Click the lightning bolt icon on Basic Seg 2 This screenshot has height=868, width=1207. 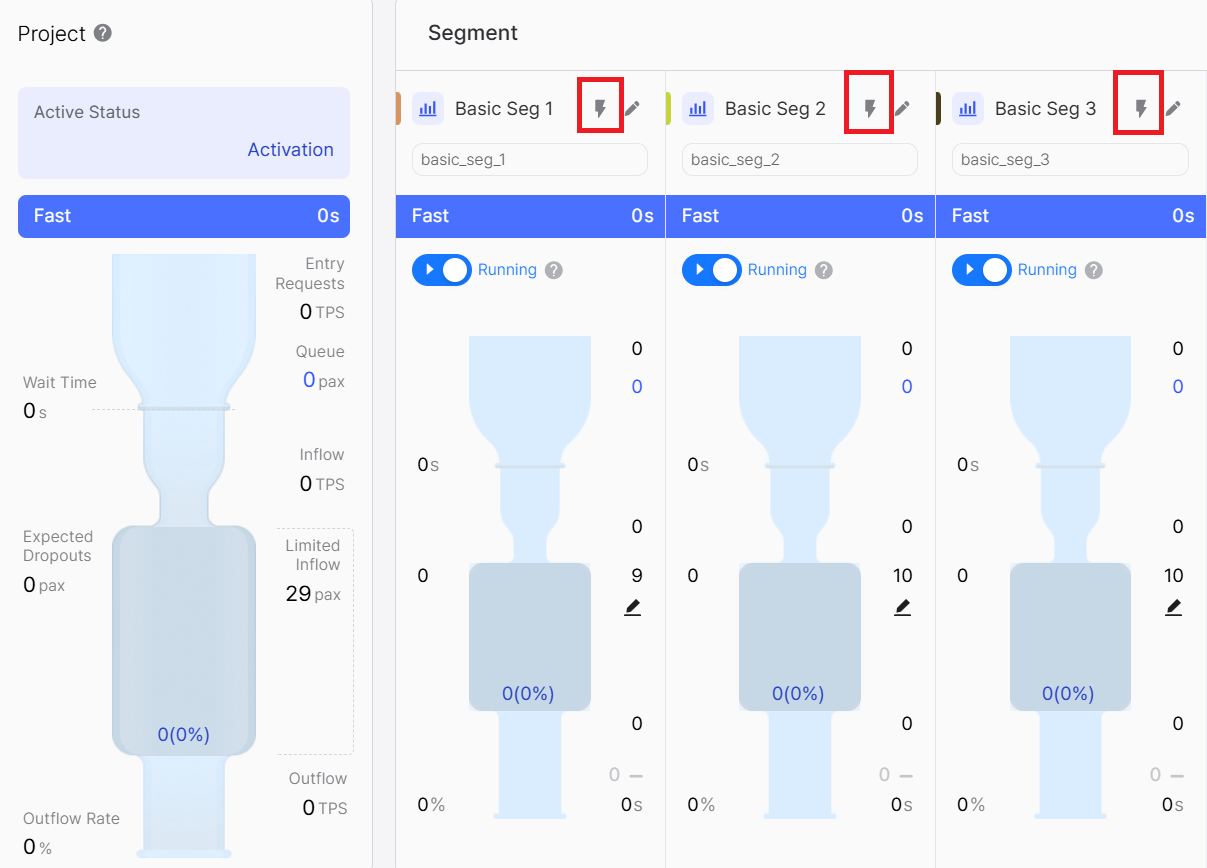(870, 108)
